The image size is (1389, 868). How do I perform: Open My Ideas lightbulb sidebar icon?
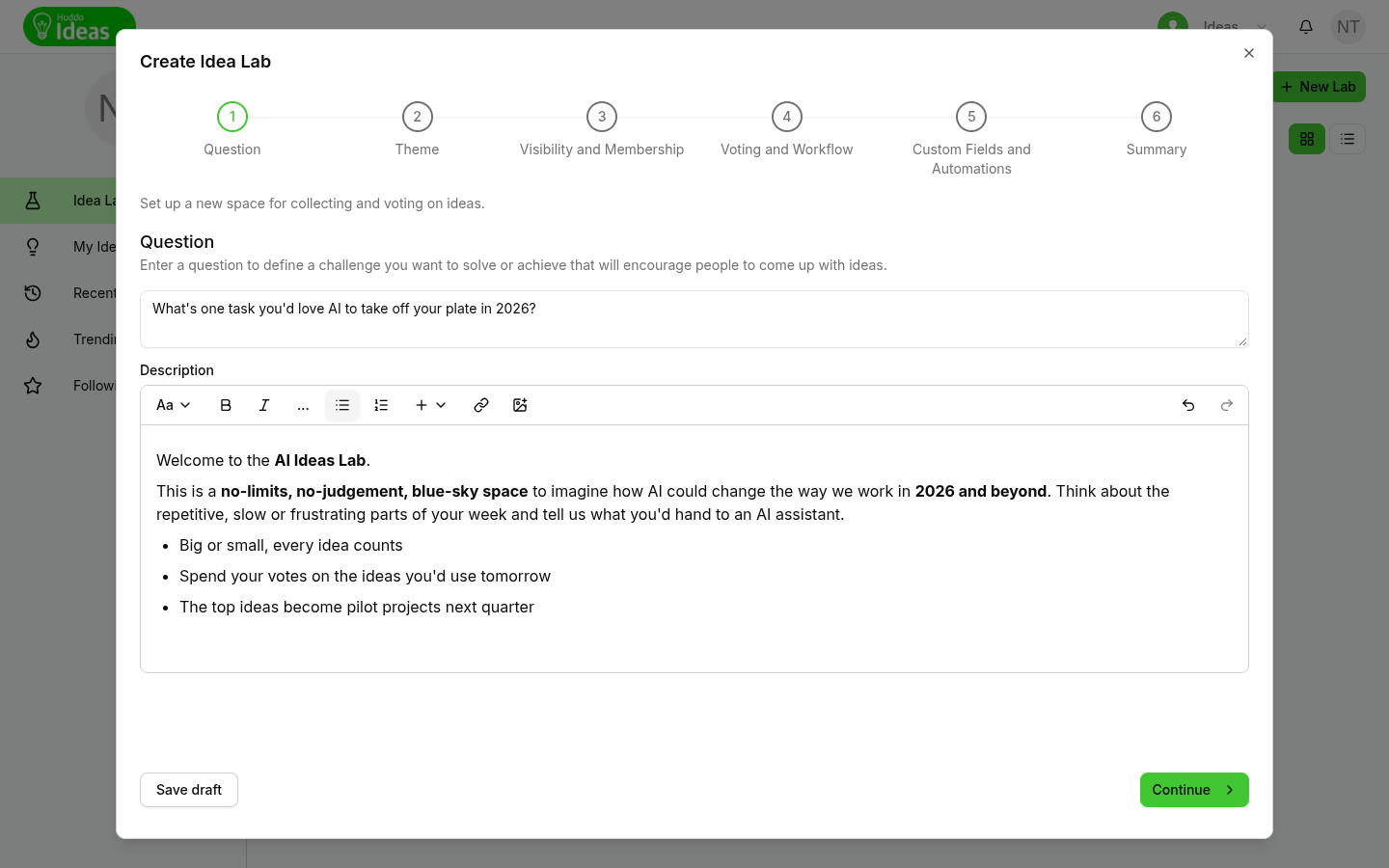33,247
